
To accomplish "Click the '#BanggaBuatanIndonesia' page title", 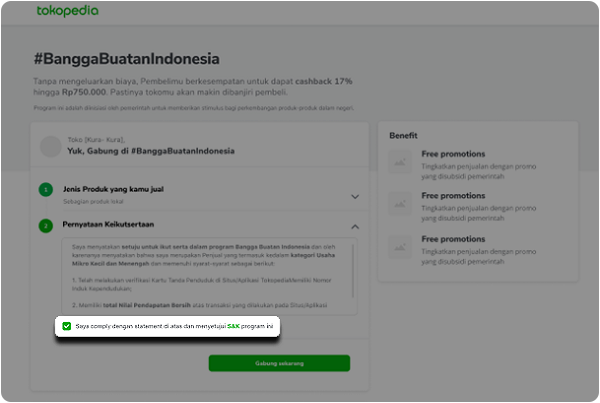I will 127,59.
